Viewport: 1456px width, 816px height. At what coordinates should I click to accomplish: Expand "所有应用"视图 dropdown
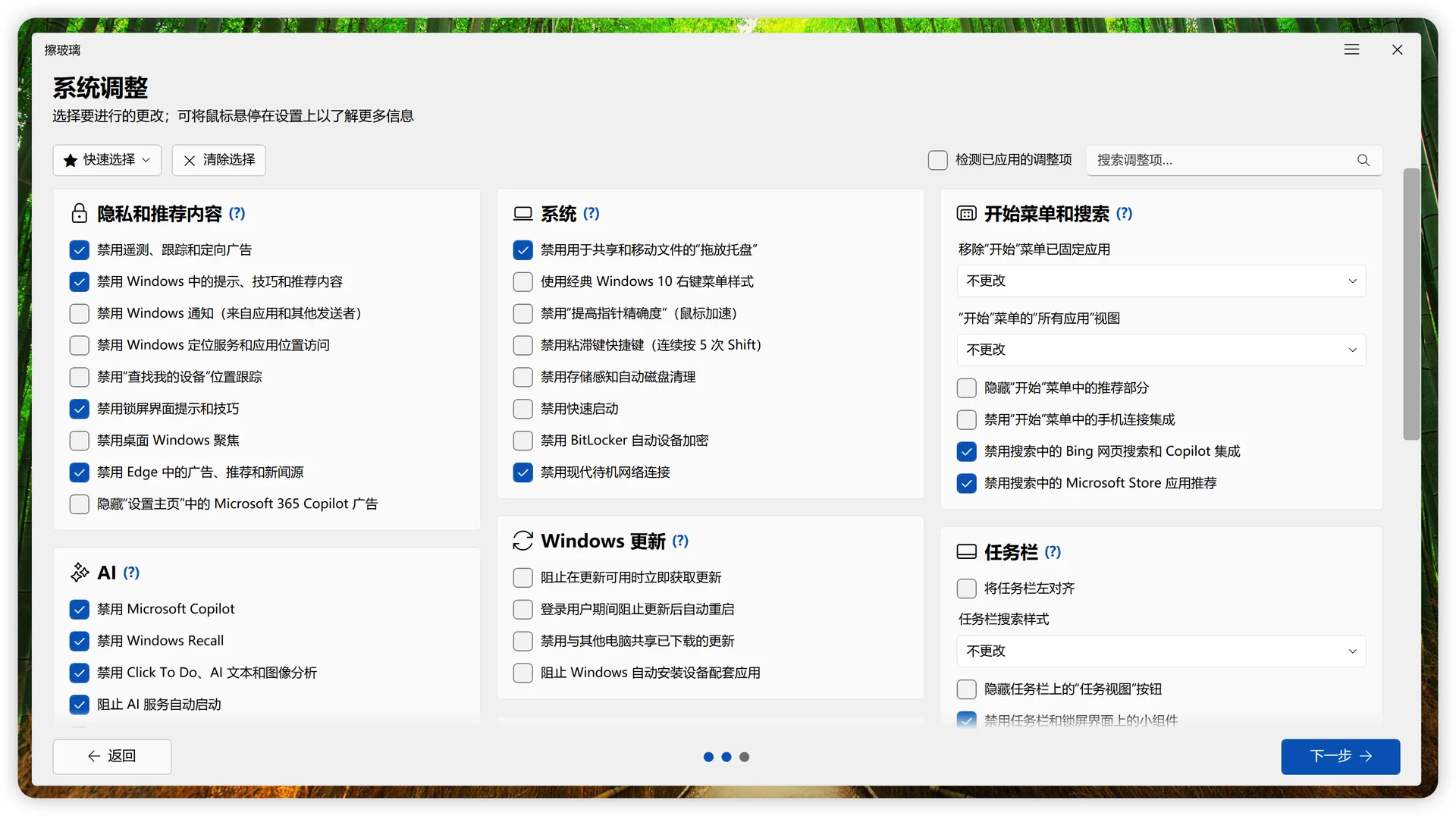pos(1161,350)
